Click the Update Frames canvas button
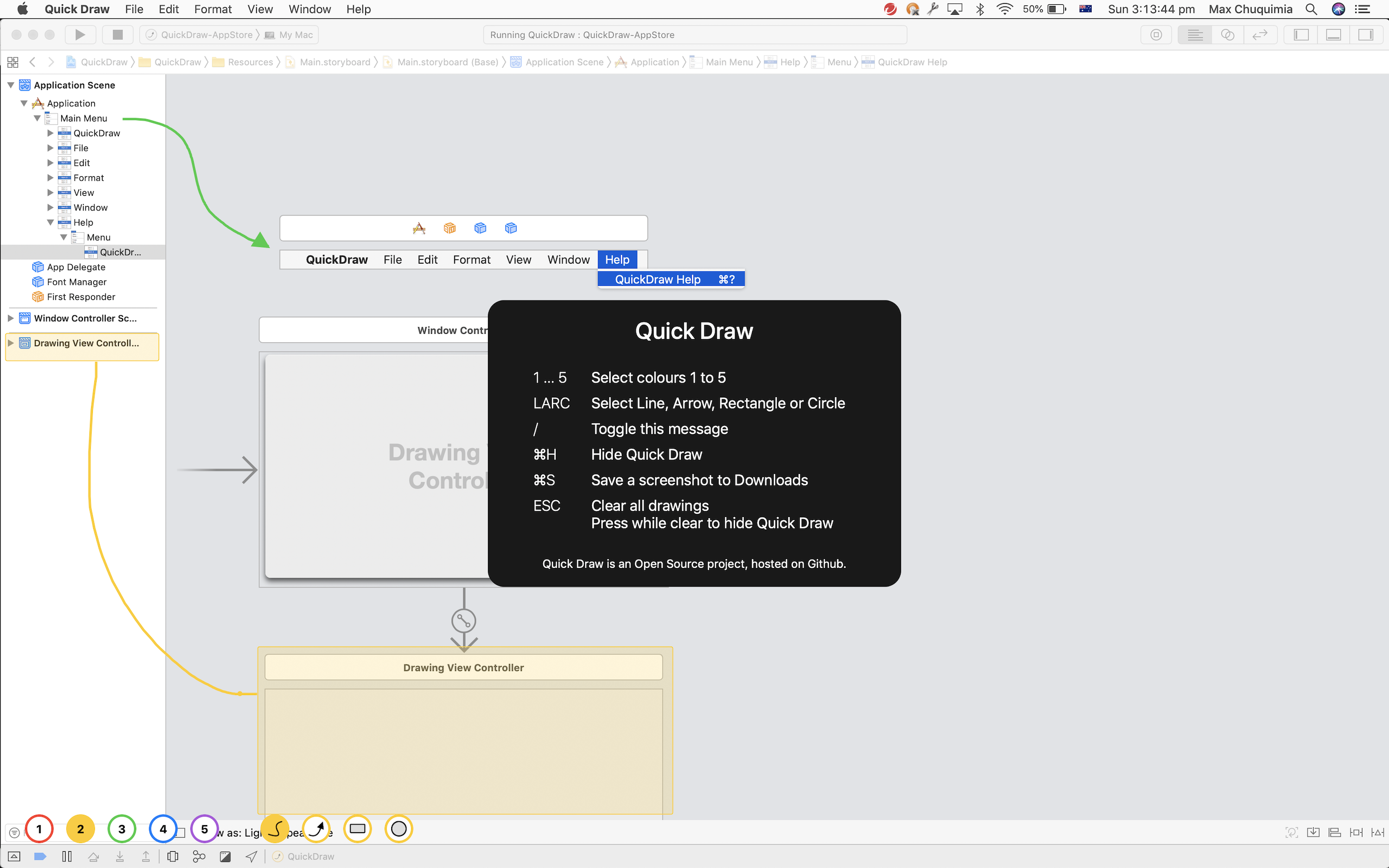This screenshot has width=1389, height=868. [x=1291, y=832]
